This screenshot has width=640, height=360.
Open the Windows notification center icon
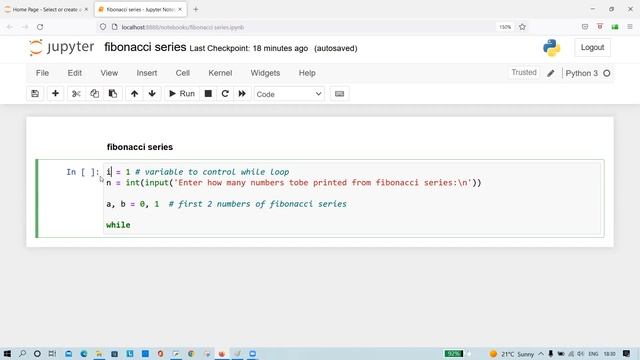pyautogui.click(x=627, y=353)
